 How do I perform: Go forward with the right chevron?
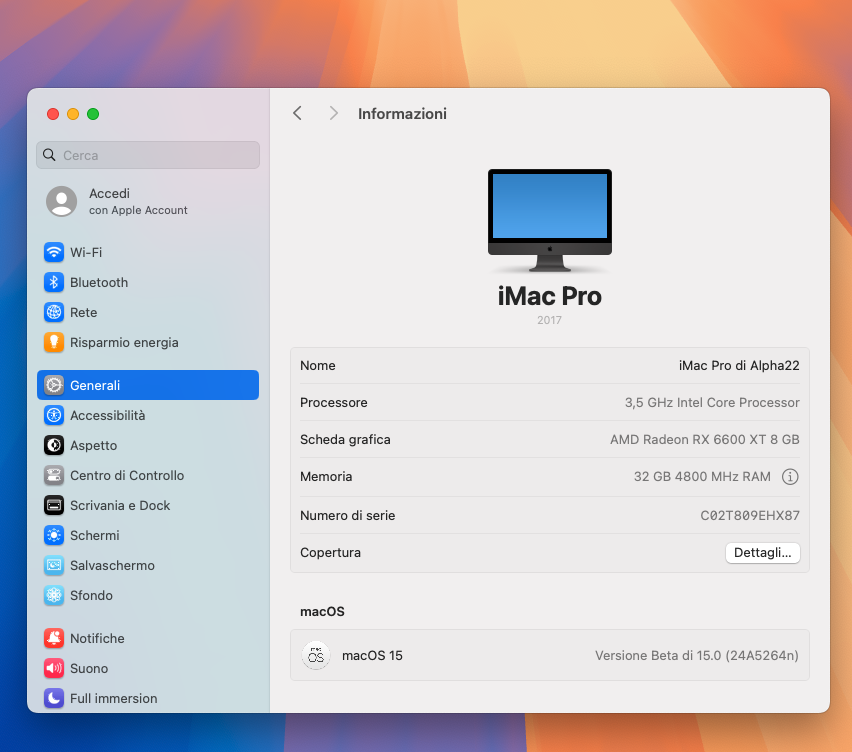pyautogui.click(x=334, y=114)
